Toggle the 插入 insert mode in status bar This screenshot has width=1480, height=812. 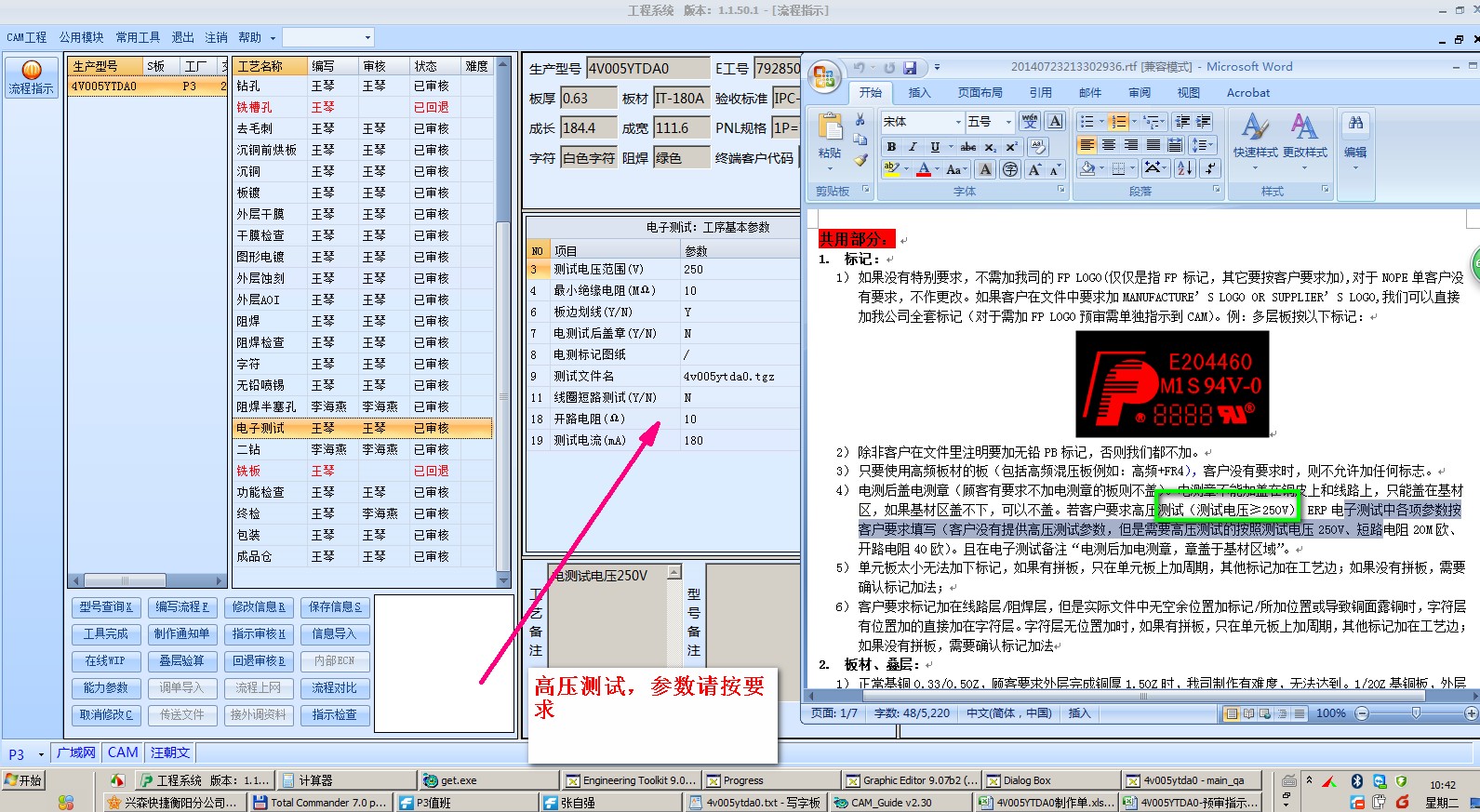pyautogui.click(x=1079, y=713)
